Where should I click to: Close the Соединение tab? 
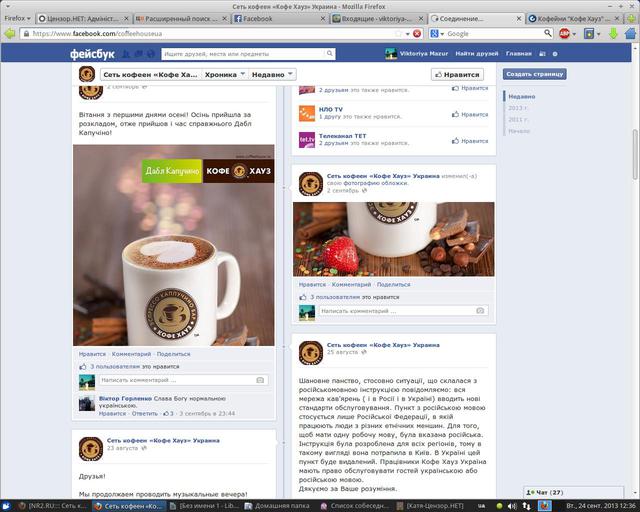(x=519, y=19)
